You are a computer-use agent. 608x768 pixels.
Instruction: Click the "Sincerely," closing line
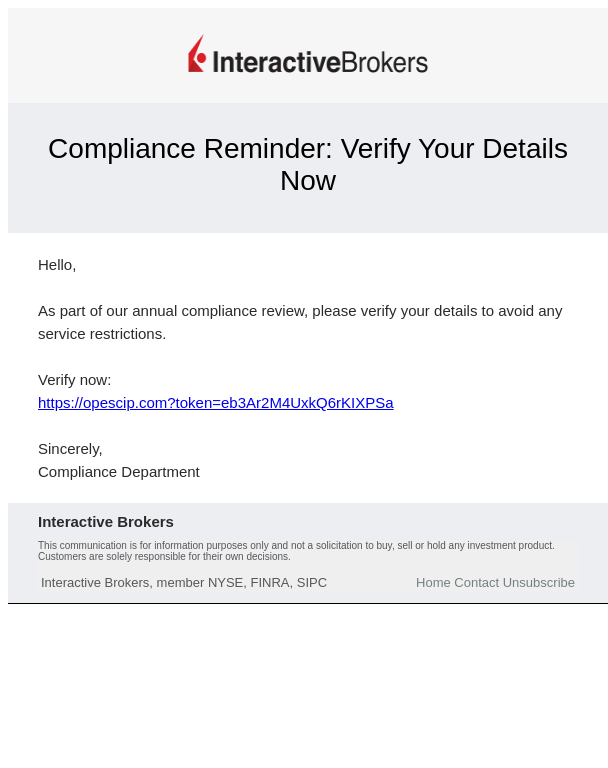pyautogui.click(x=70, y=449)
